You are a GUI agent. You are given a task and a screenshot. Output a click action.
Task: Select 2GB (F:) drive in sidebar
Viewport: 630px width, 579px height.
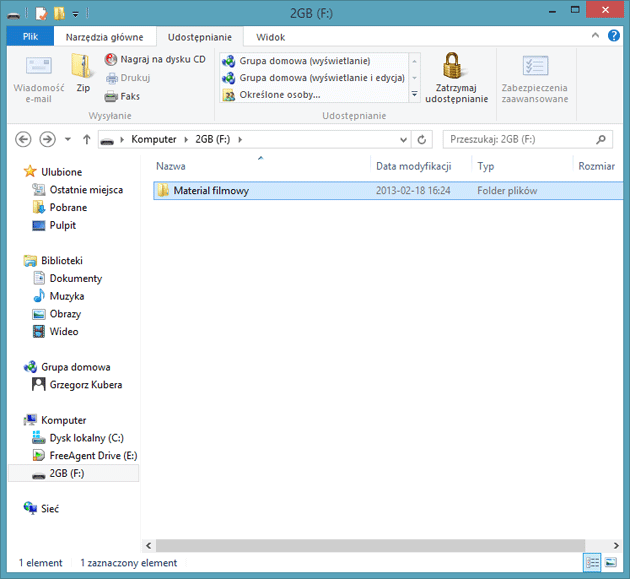click(74, 473)
